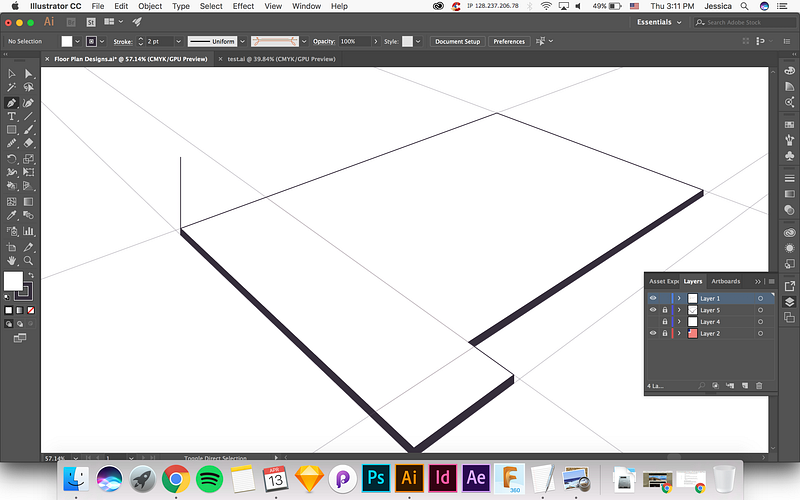Click the Search Adobe Stock field
800x500 pixels.
point(735,21)
